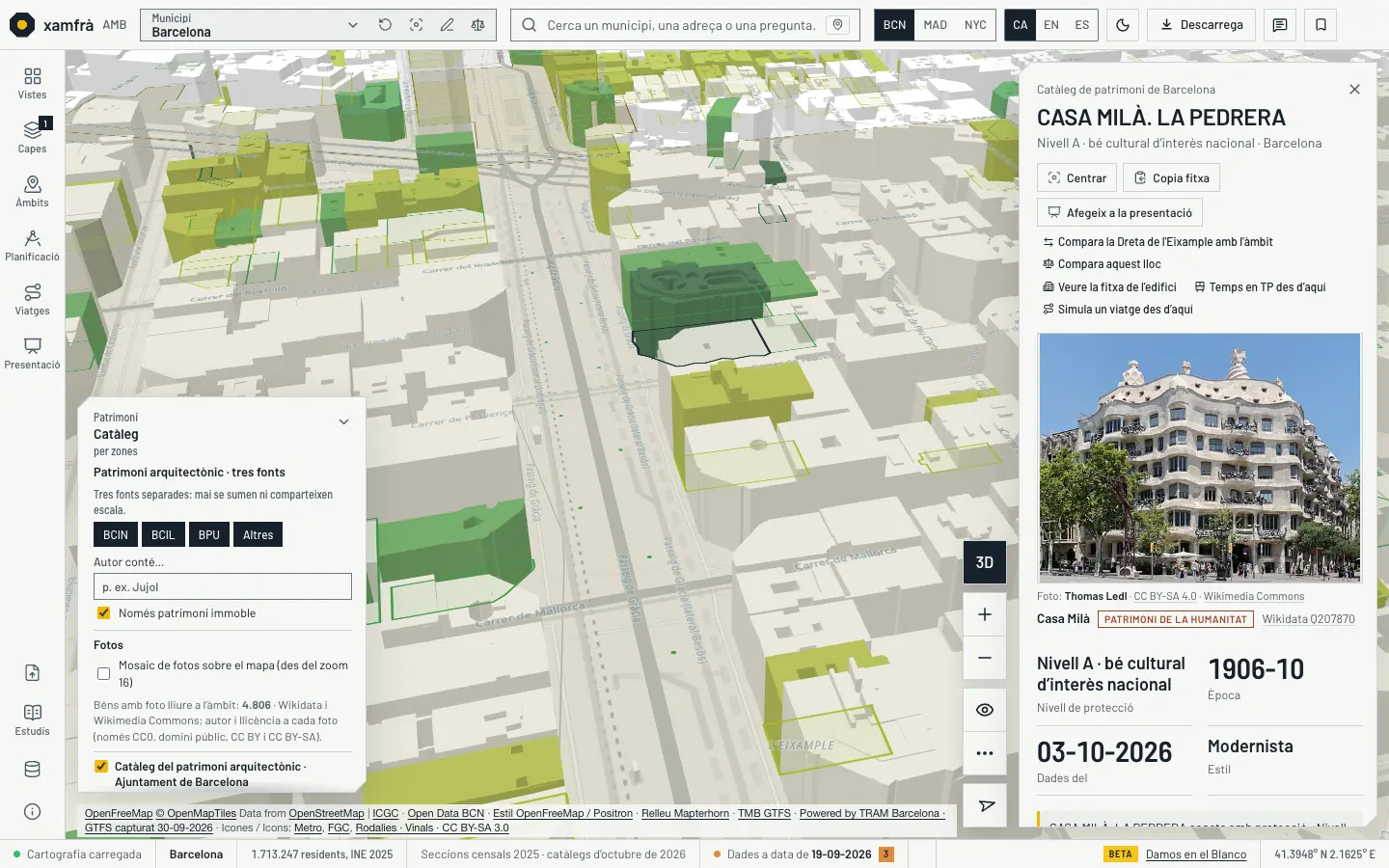
Task: Open the comments icon in the top bar
Action: tap(1280, 25)
